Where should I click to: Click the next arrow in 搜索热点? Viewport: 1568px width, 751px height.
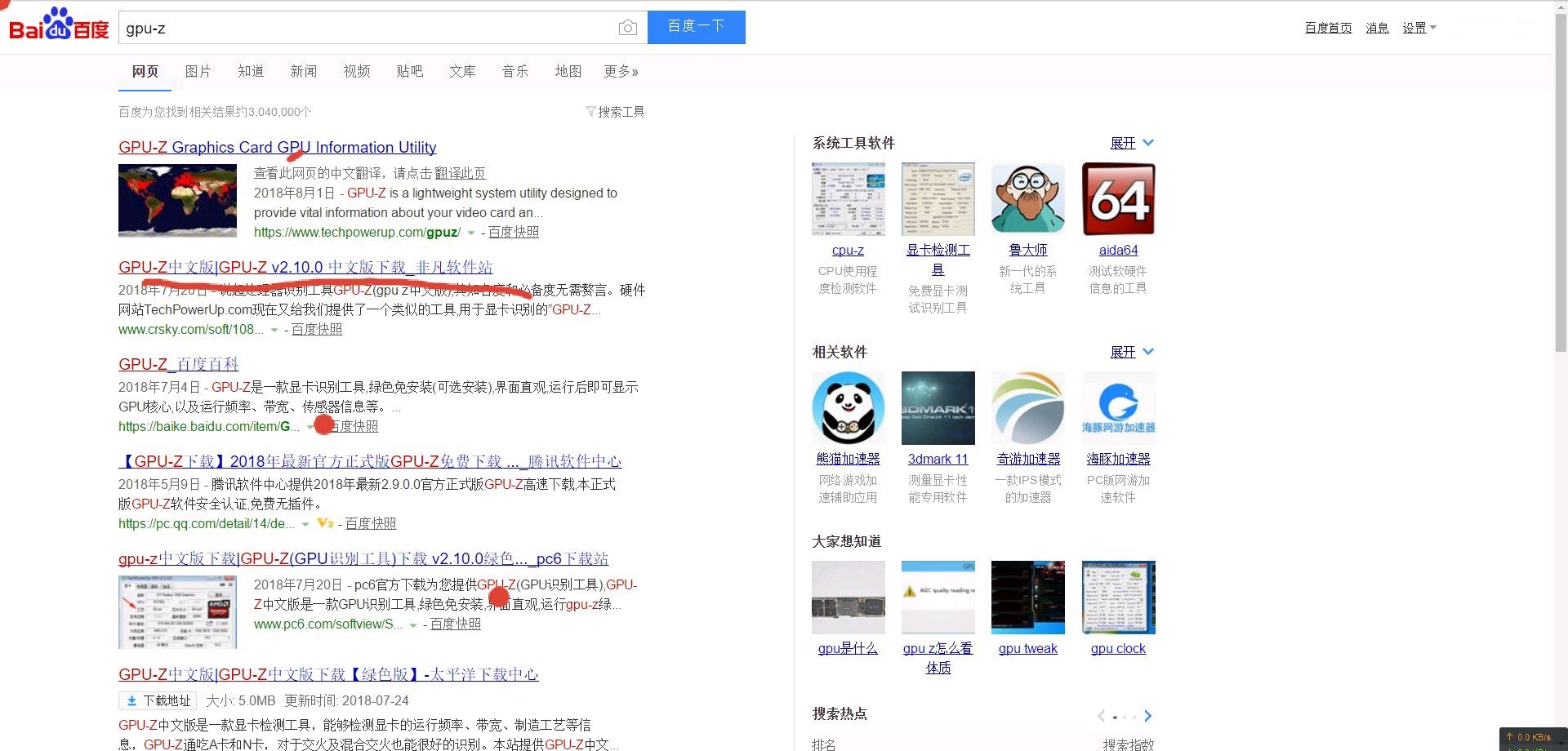1148,716
